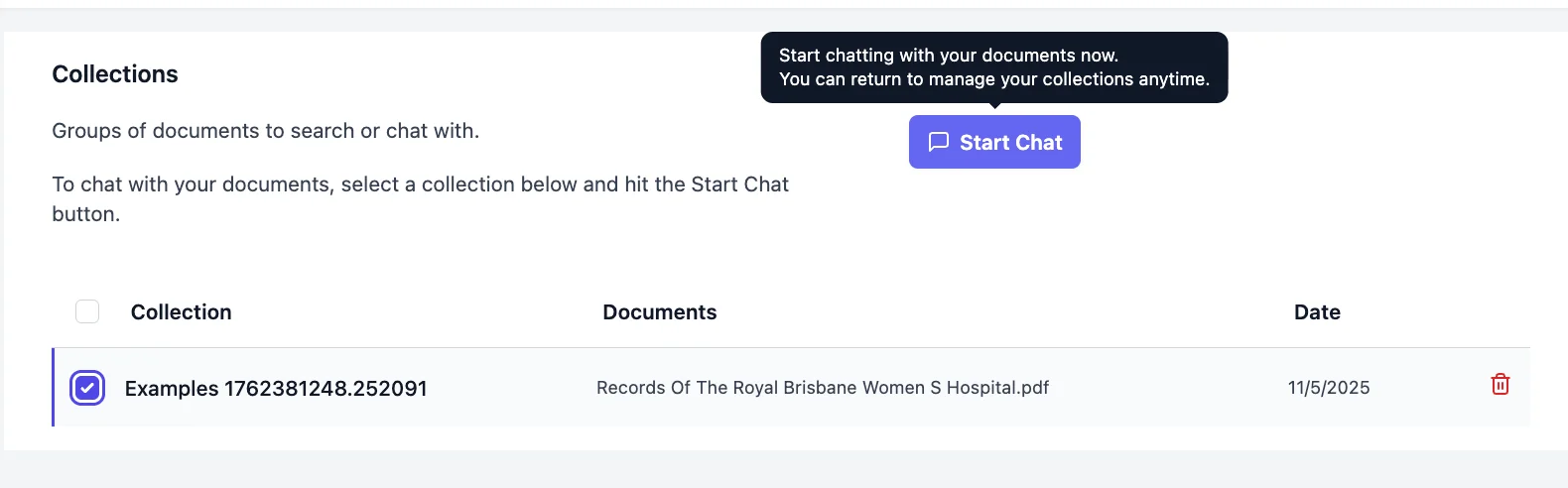Screen dimensions: 1568x488
Task: Click the chat bubble icon in Start Chat
Action: tap(938, 142)
